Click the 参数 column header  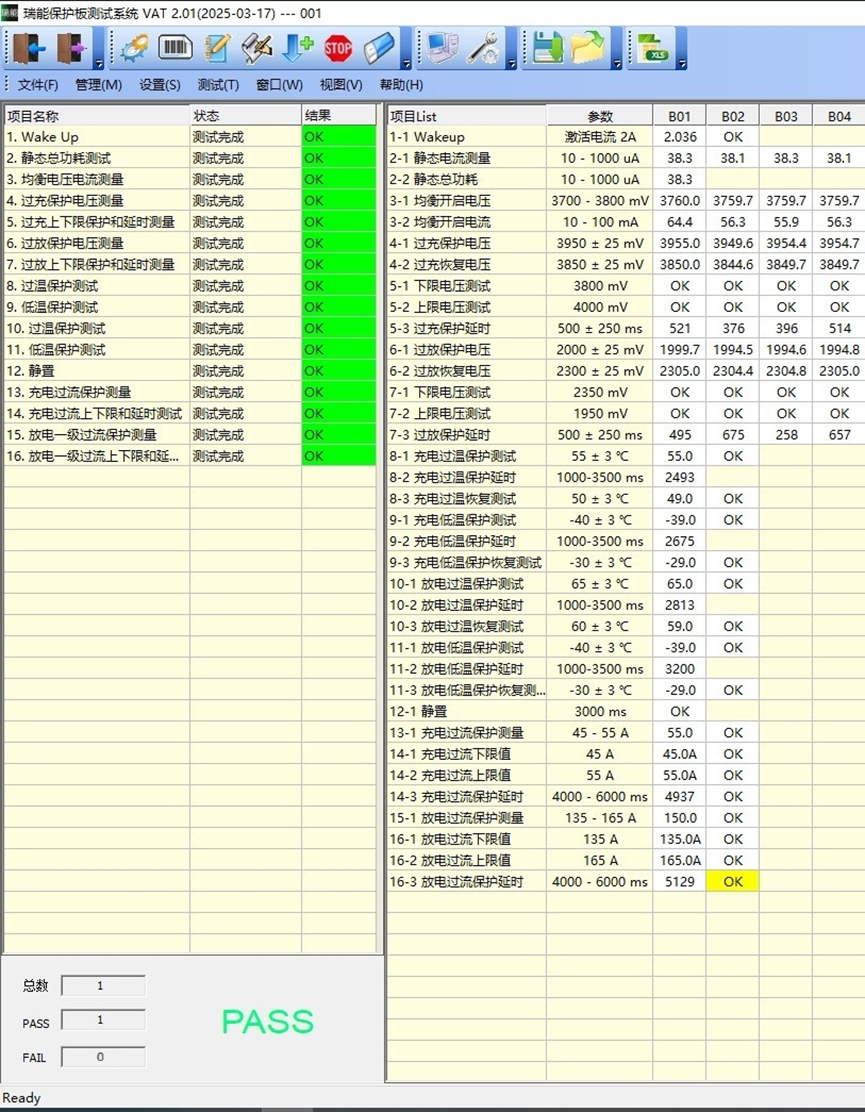coord(600,116)
